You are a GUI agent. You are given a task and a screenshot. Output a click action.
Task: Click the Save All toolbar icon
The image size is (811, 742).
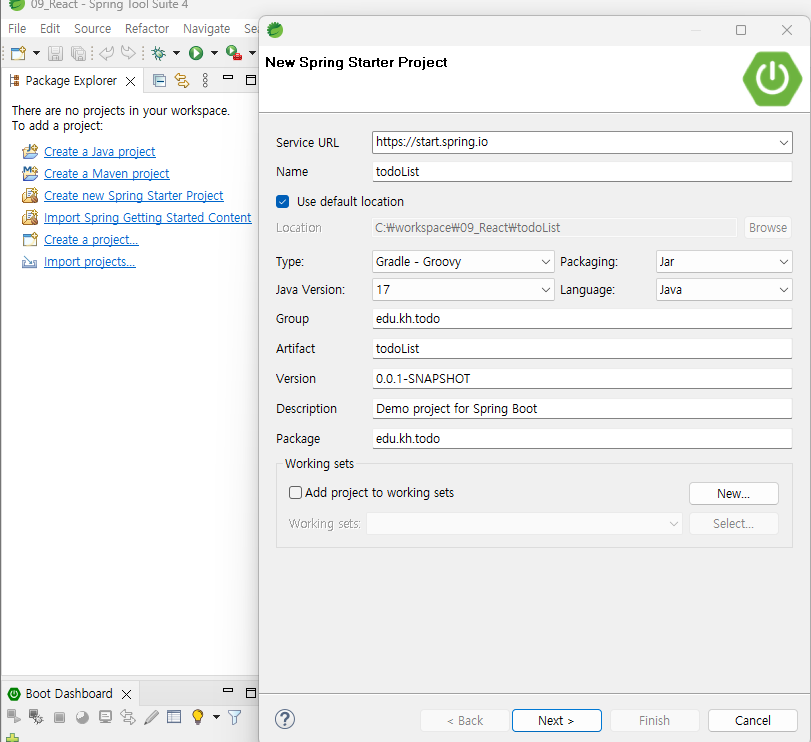(78, 53)
